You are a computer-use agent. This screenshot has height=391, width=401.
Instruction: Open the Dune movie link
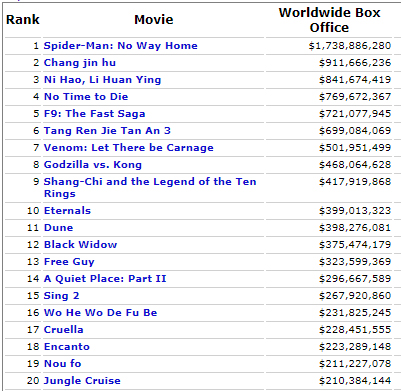click(x=58, y=228)
